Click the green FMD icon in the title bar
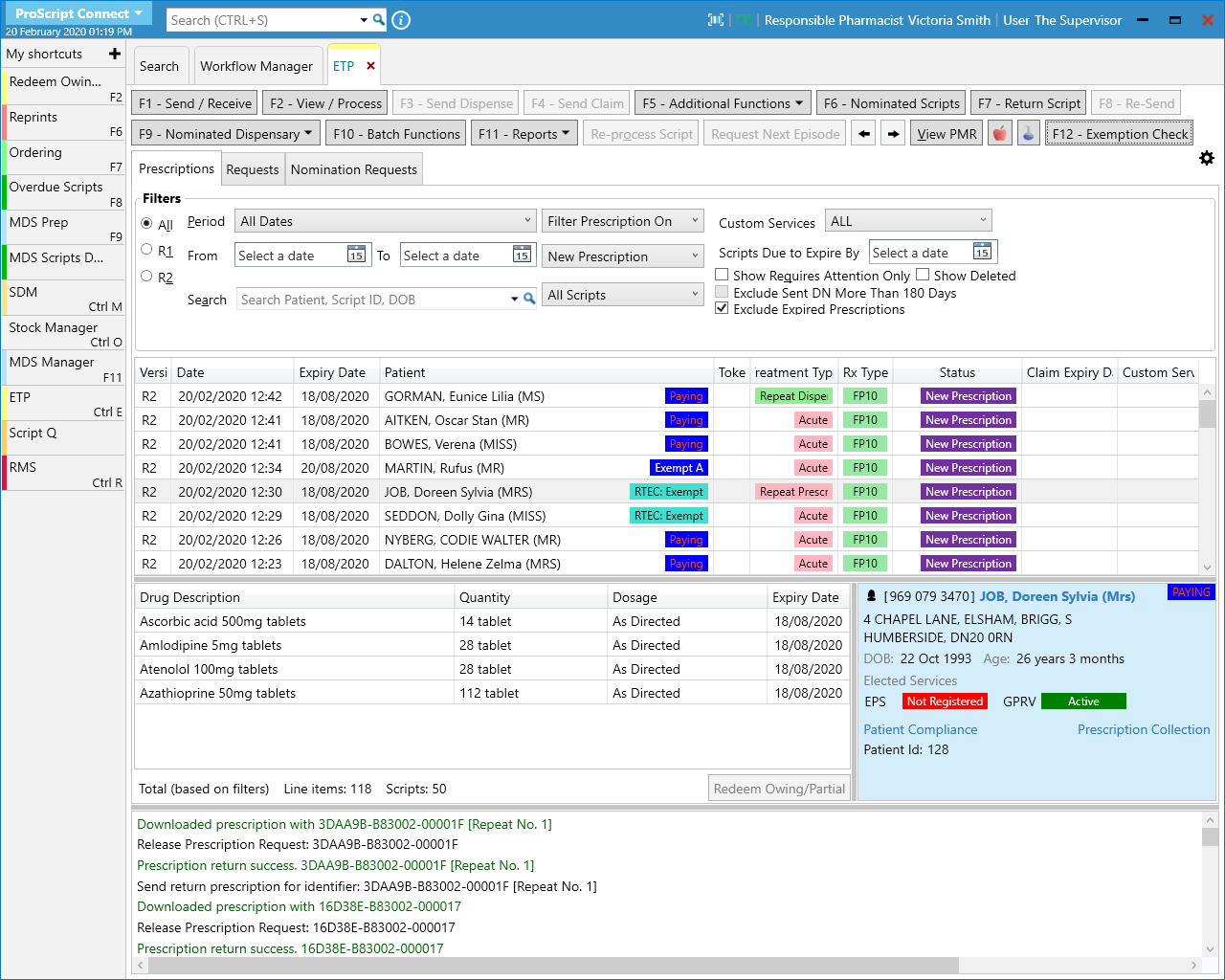Image resolution: width=1225 pixels, height=980 pixels. [x=744, y=20]
